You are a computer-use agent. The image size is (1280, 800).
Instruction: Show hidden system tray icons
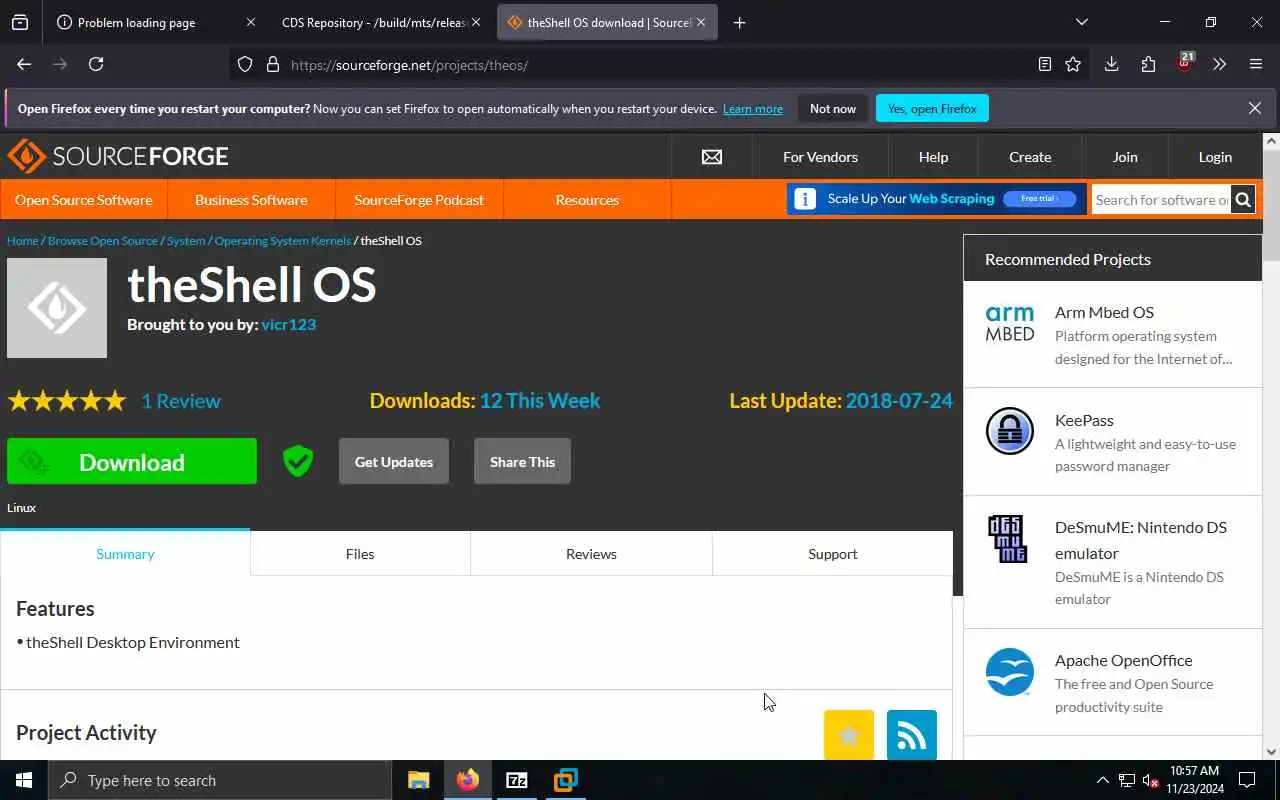(1103, 780)
